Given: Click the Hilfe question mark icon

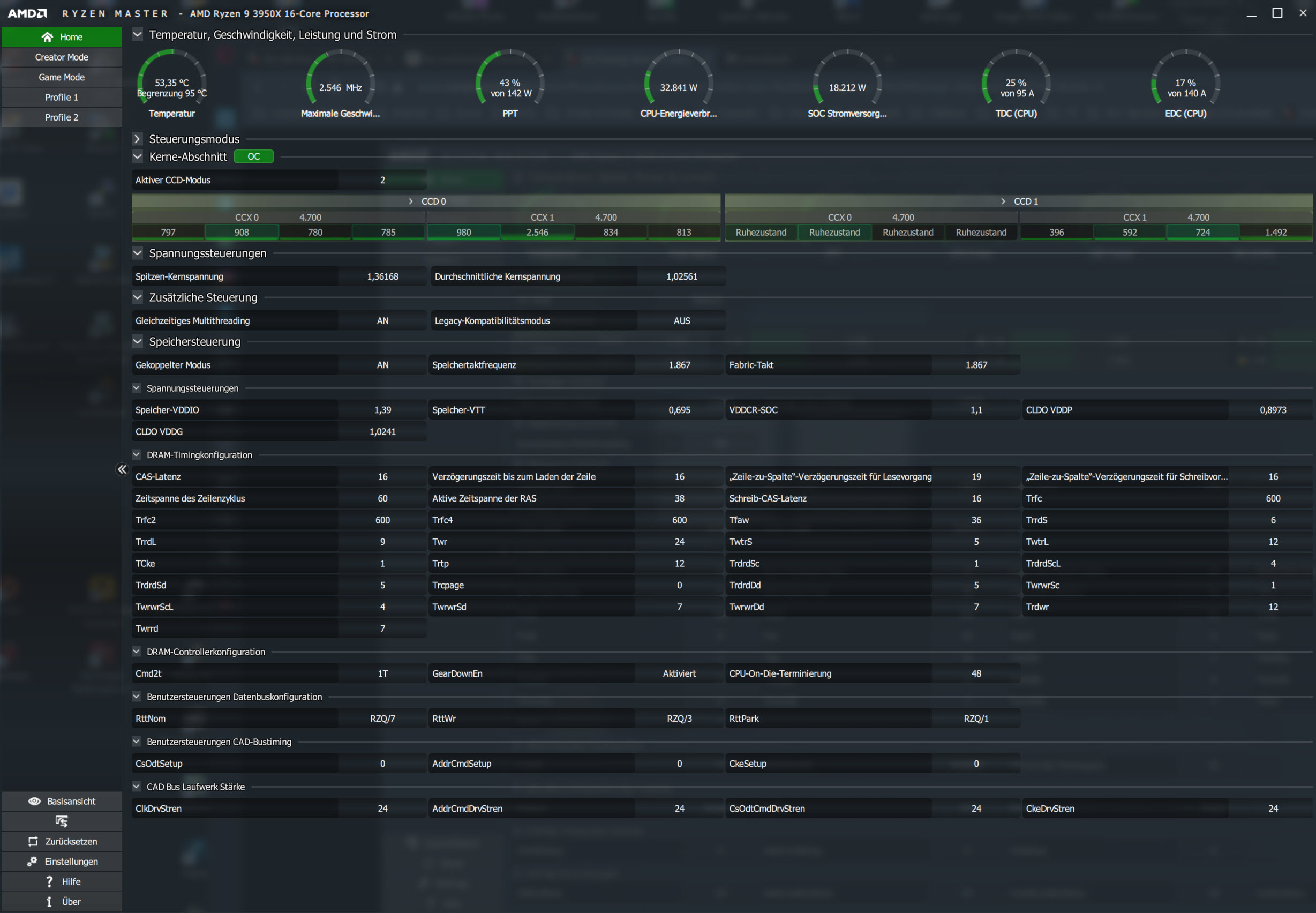Looking at the screenshot, I should (49, 881).
